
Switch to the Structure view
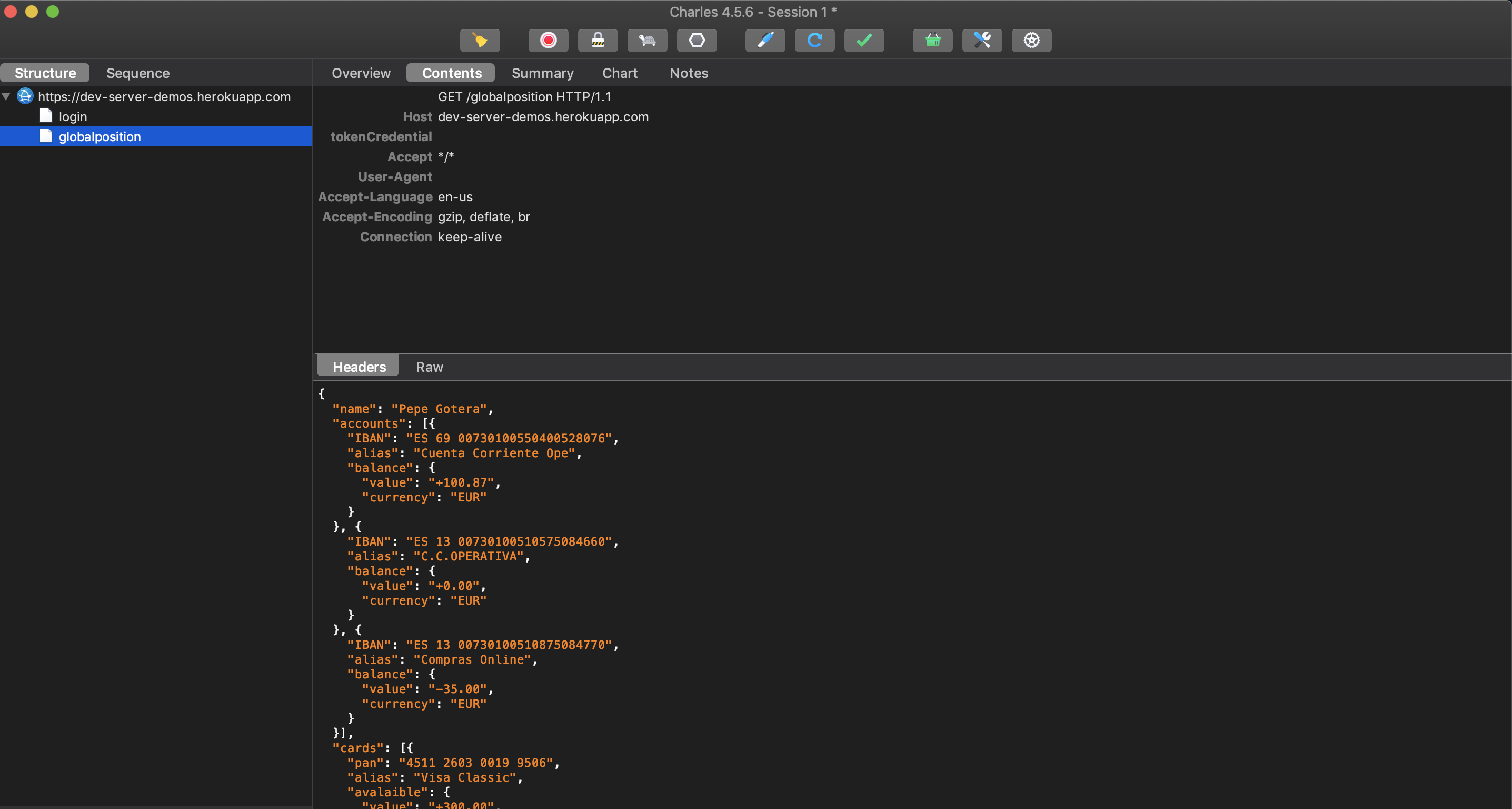pyautogui.click(x=45, y=73)
